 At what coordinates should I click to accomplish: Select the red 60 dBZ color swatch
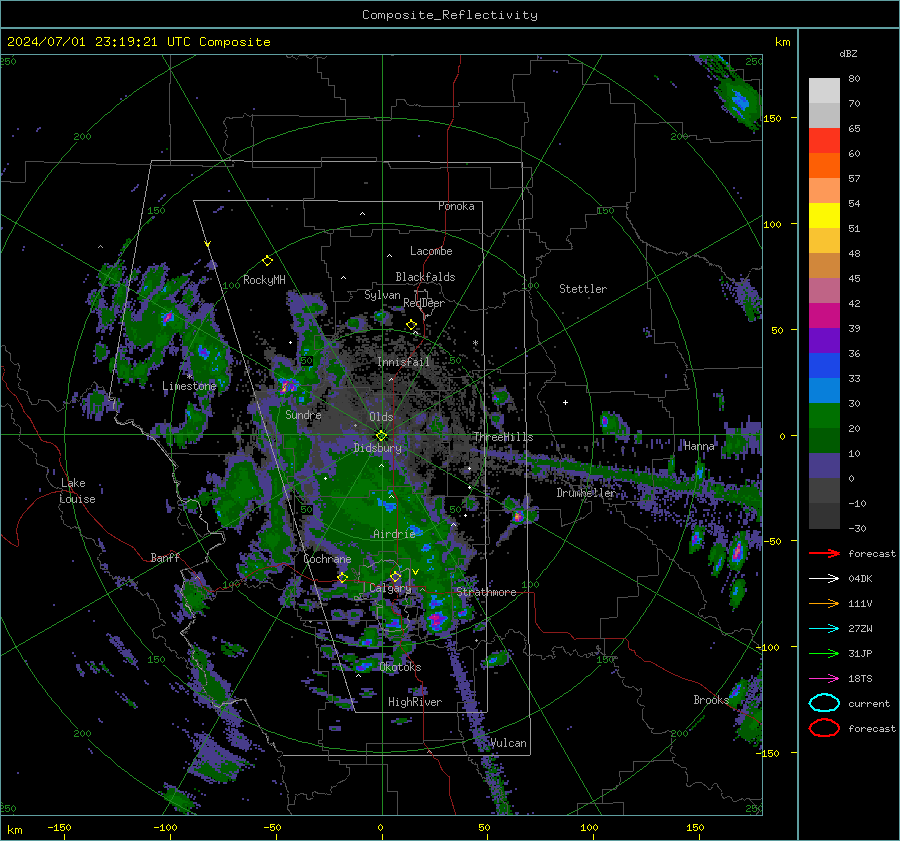(824, 141)
